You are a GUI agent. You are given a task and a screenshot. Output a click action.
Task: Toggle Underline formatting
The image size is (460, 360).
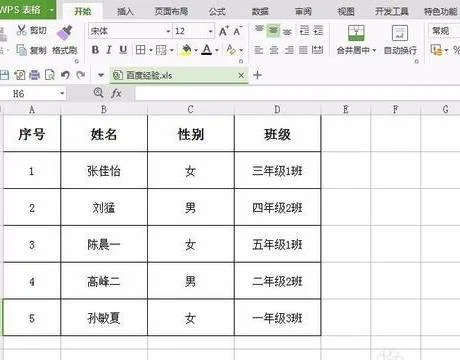123,50
